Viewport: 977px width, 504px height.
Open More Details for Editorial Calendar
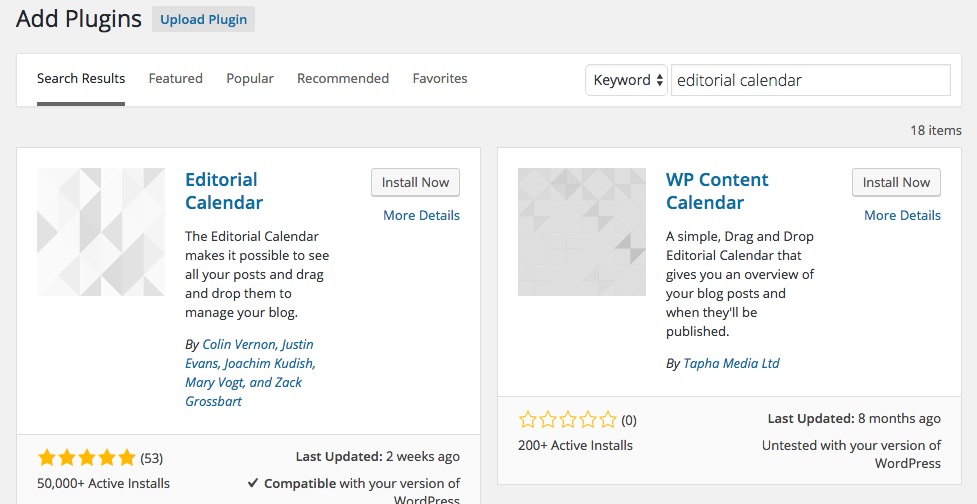(x=421, y=216)
